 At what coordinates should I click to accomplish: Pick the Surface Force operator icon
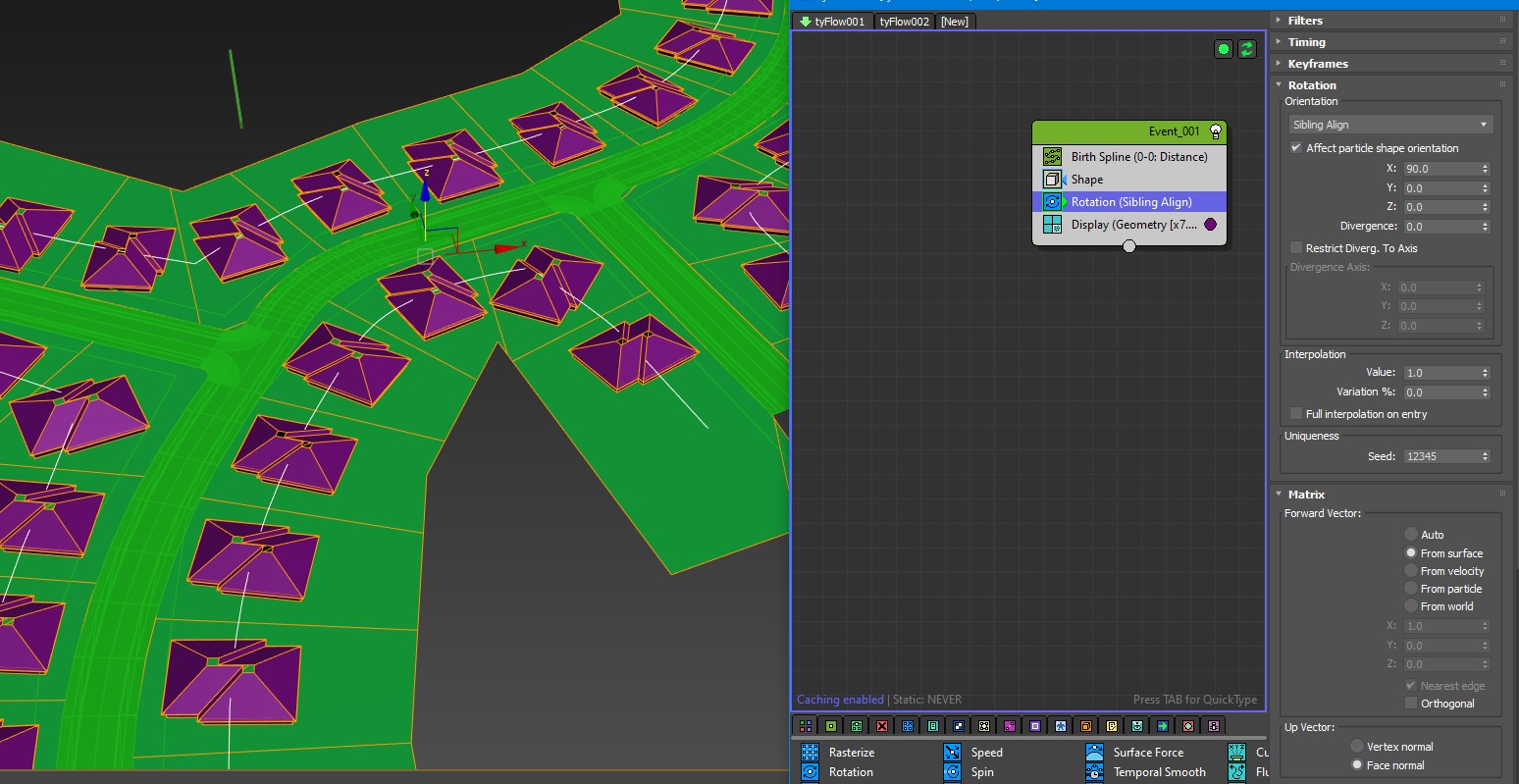[x=1094, y=753]
